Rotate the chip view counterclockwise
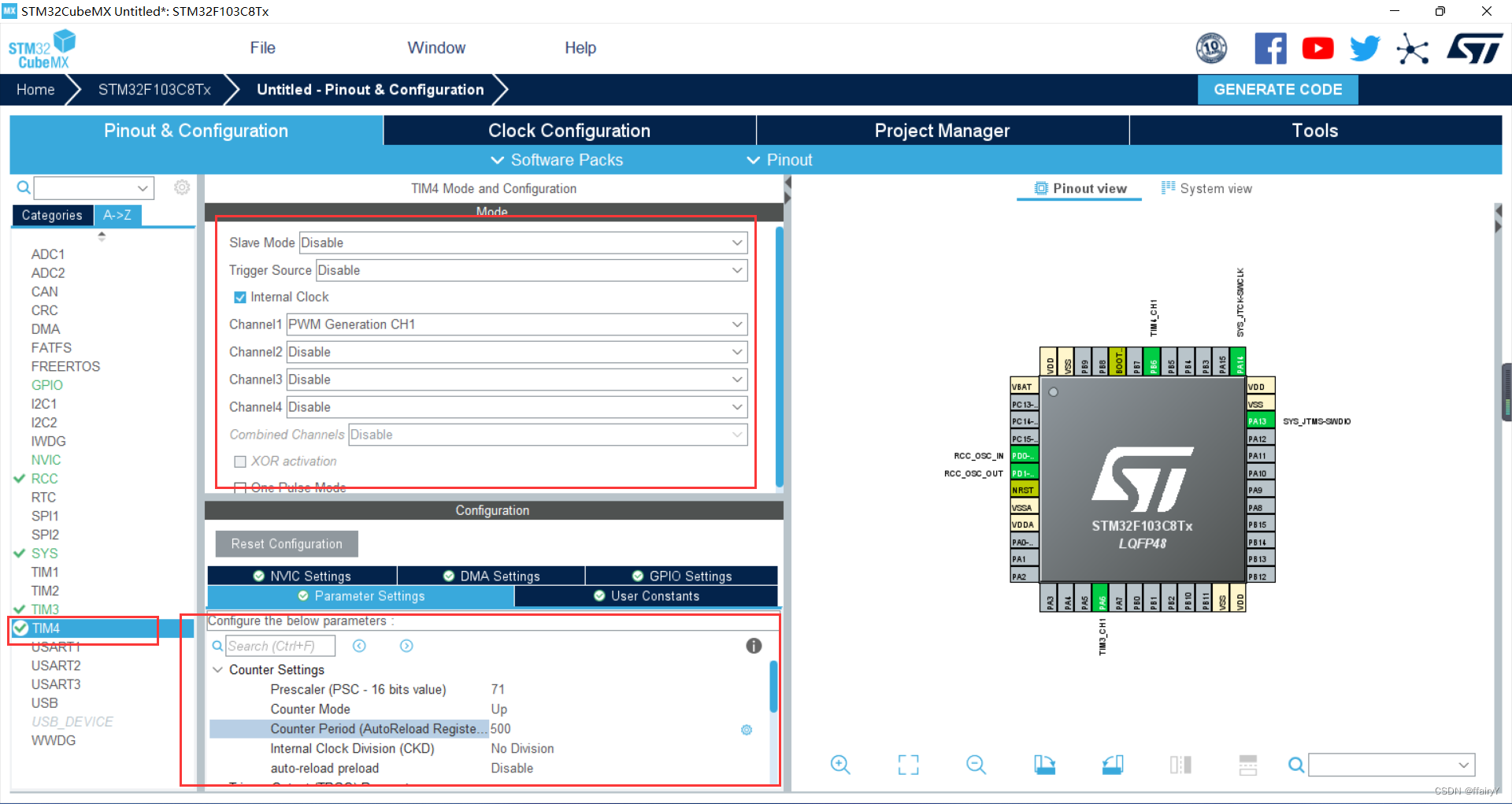The image size is (1512, 804). click(x=1112, y=764)
